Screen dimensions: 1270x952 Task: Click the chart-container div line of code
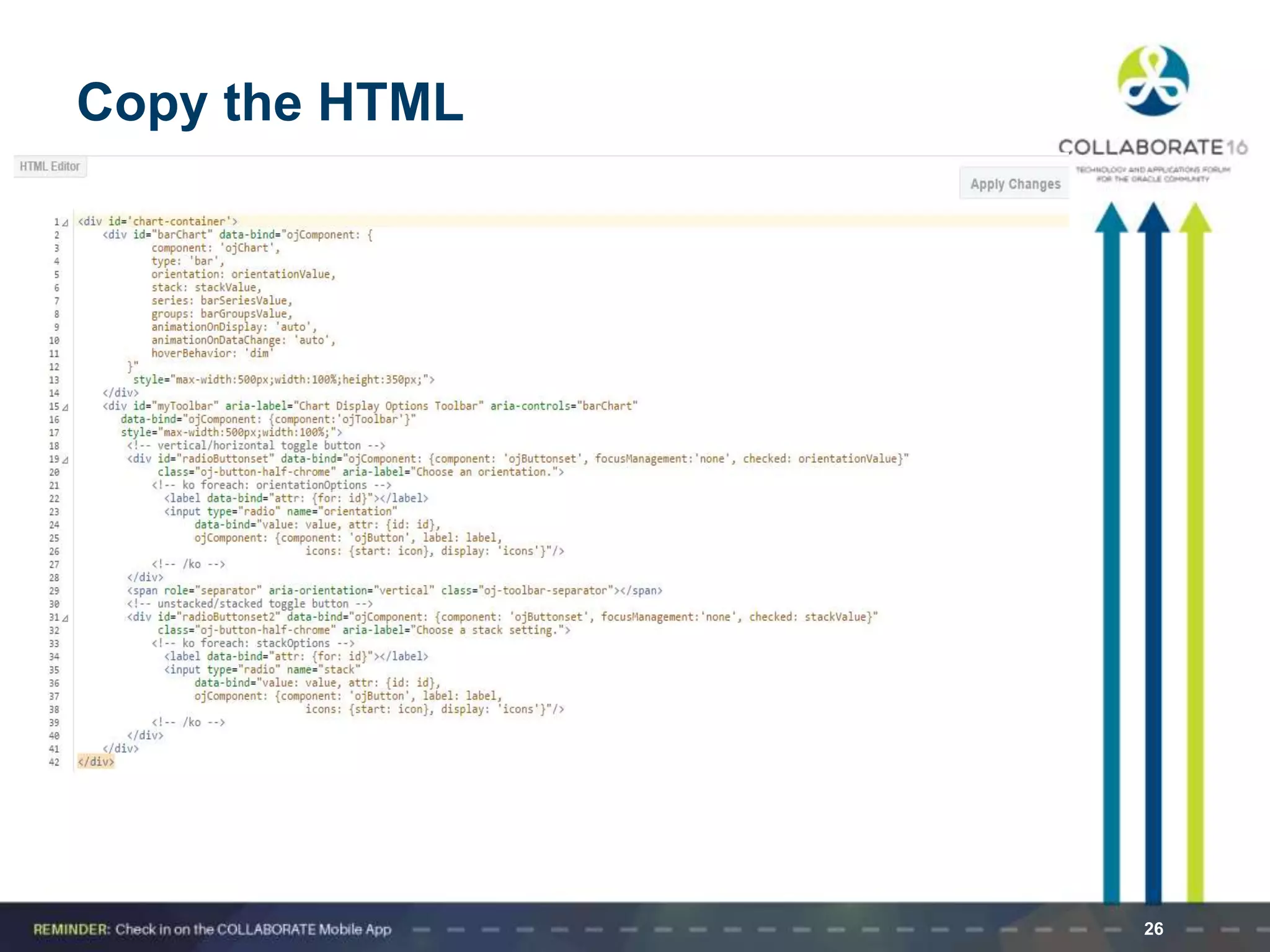click(158, 221)
